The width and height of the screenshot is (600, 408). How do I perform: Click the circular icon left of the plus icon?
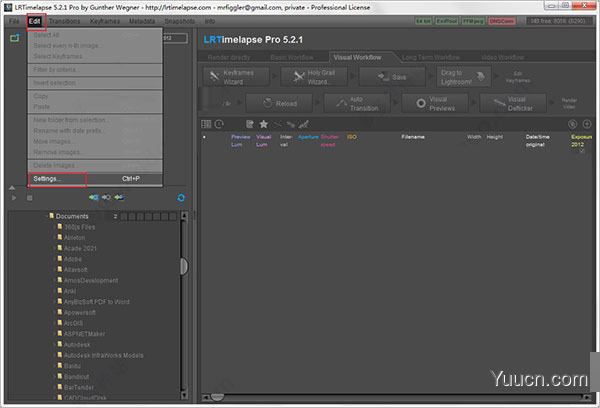572,124
